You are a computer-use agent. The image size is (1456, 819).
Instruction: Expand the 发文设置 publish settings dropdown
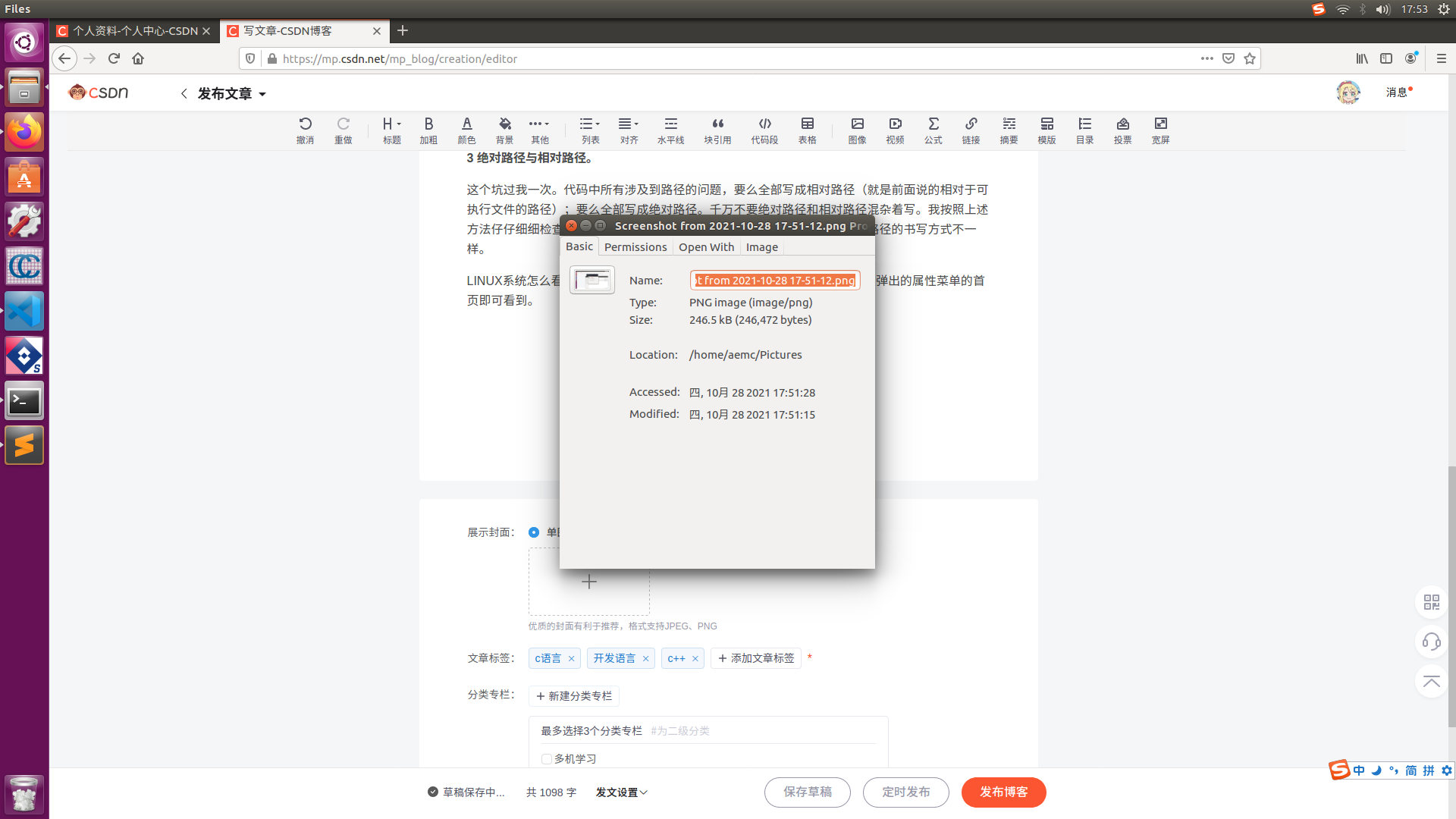[x=621, y=792]
